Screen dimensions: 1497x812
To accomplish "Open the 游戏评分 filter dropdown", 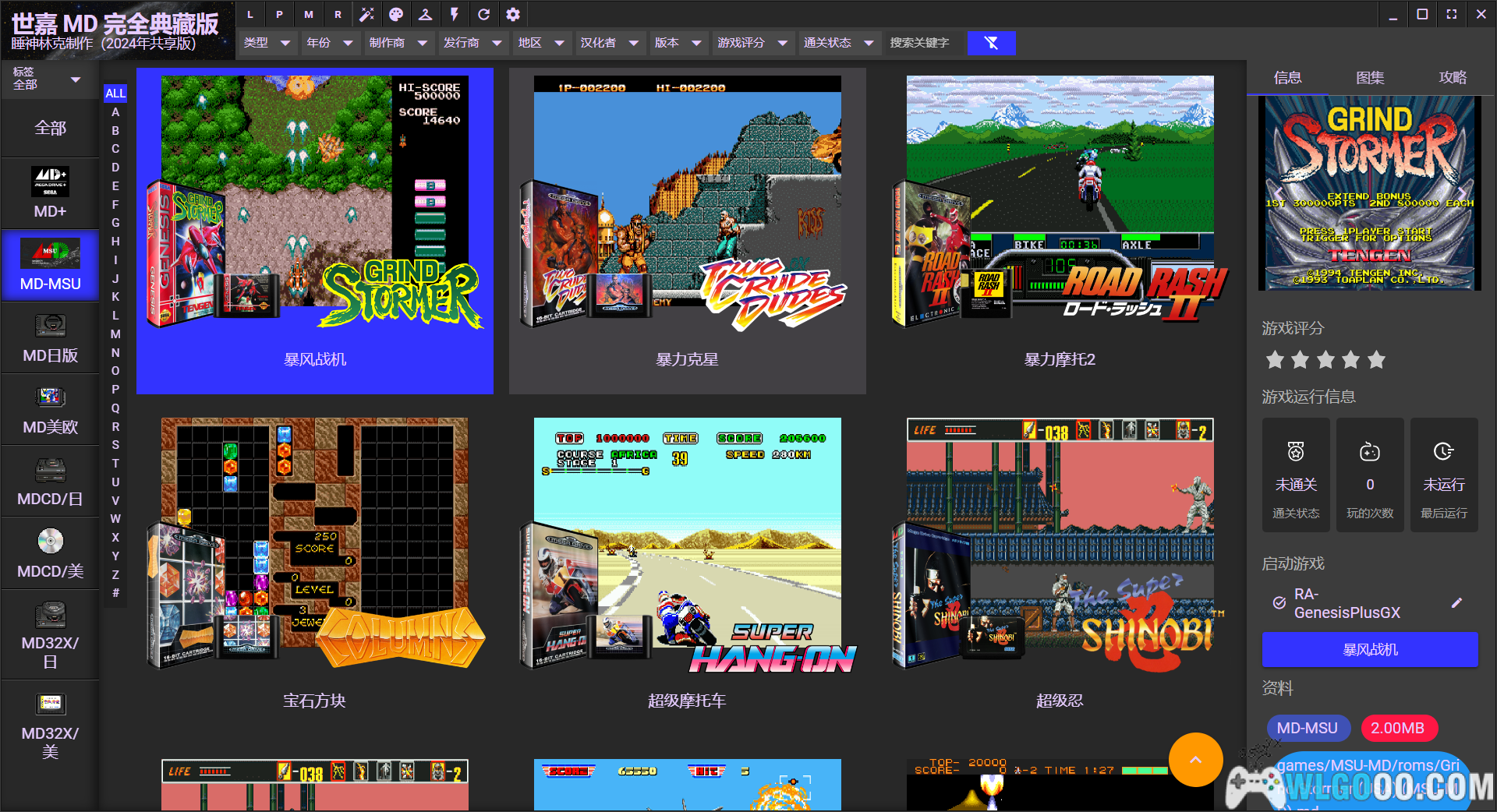I will pos(752,43).
